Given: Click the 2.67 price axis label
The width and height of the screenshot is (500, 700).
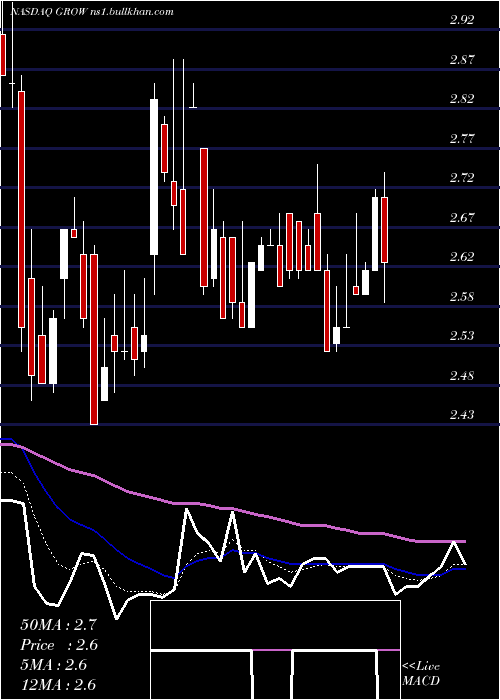Looking at the screenshot, I should pyautogui.click(x=462, y=217).
